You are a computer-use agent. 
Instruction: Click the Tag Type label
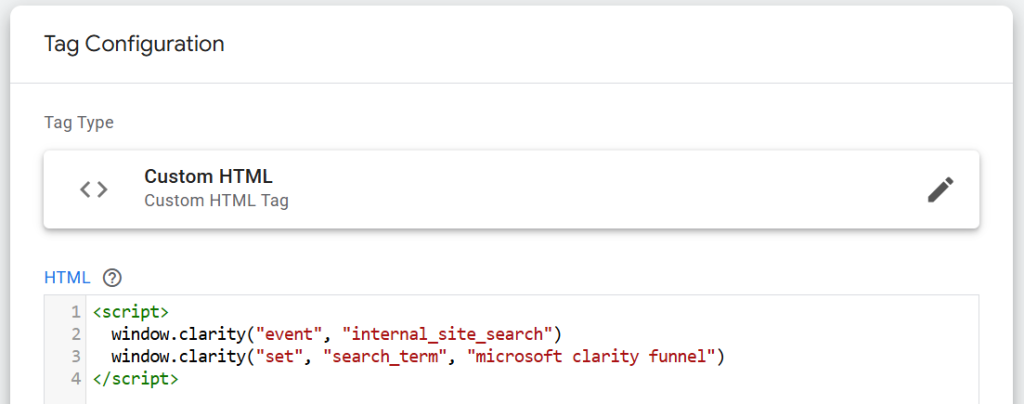tap(79, 123)
